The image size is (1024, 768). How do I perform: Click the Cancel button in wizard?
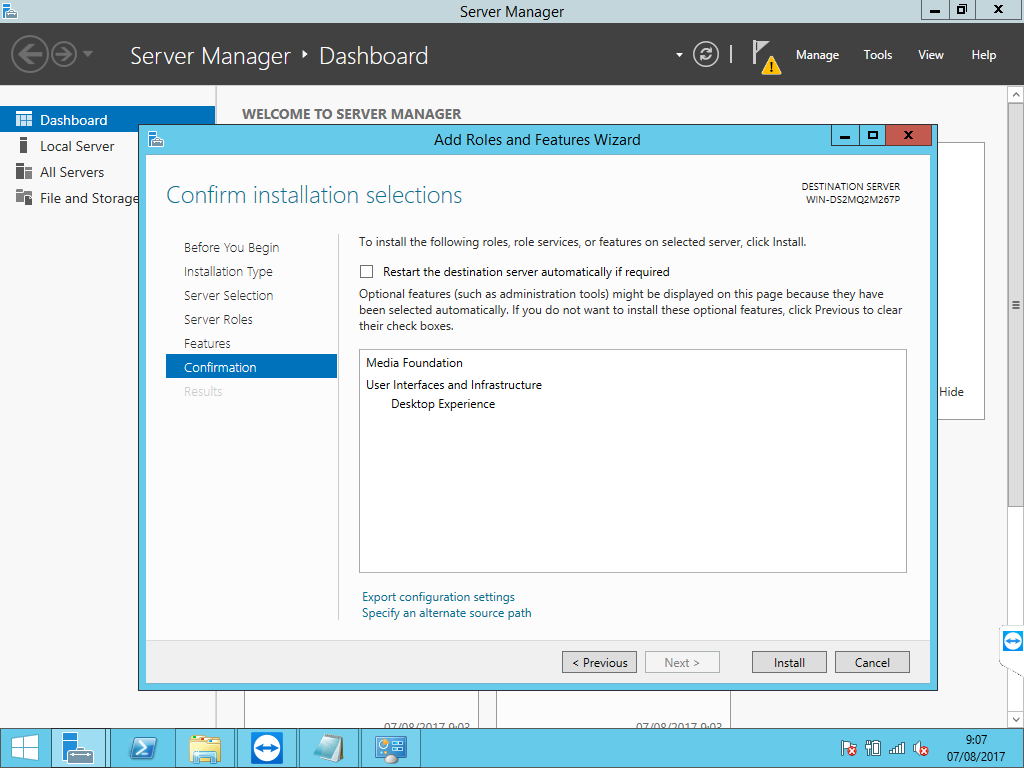pyautogui.click(x=872, y=662)
